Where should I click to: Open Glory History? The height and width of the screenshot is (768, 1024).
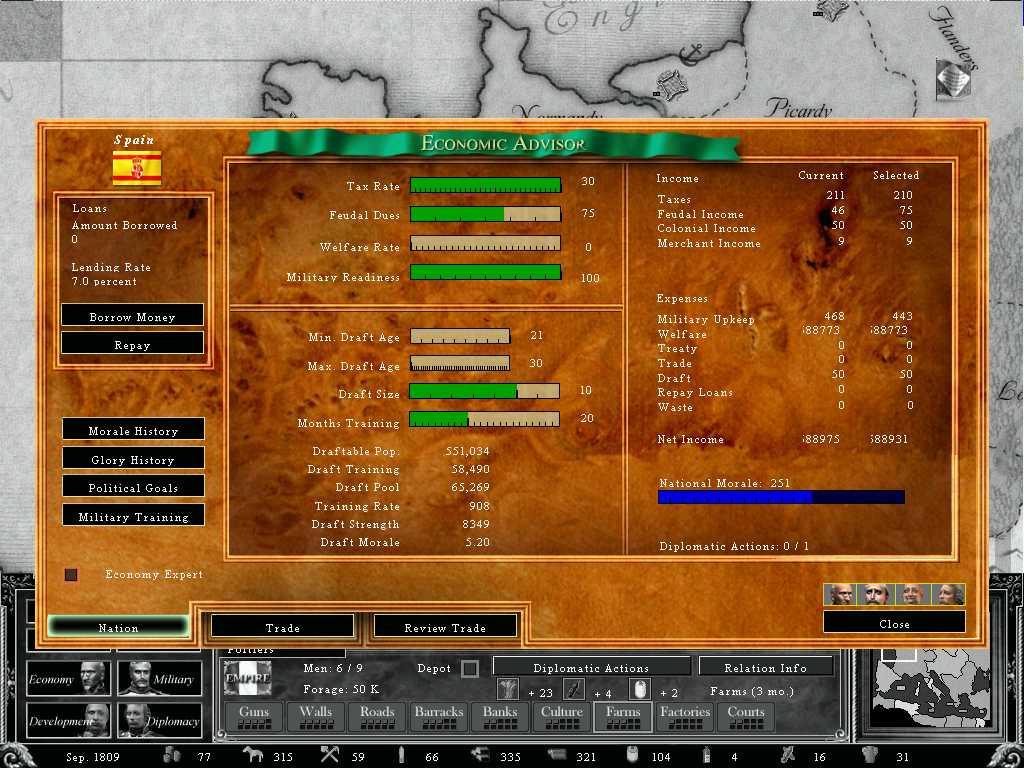(x=133, y=458)
